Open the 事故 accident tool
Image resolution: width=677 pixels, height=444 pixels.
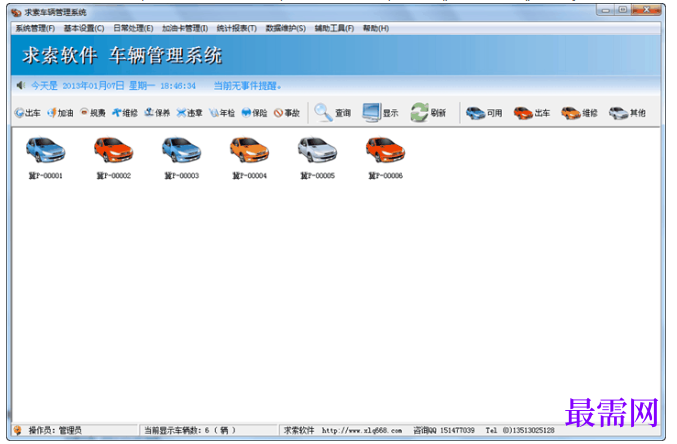coord(287,113)
